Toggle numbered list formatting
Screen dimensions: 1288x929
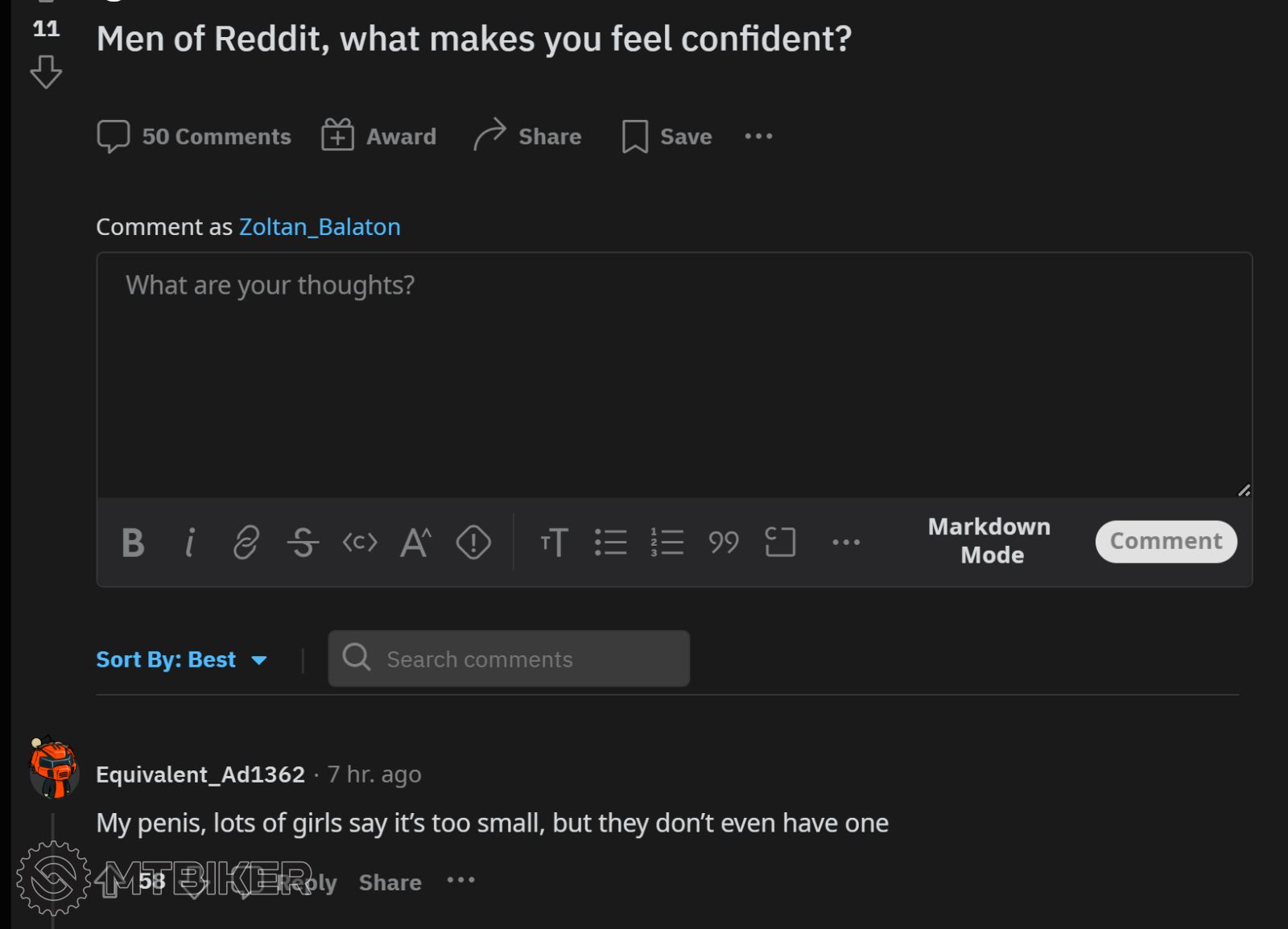point(667,542)
